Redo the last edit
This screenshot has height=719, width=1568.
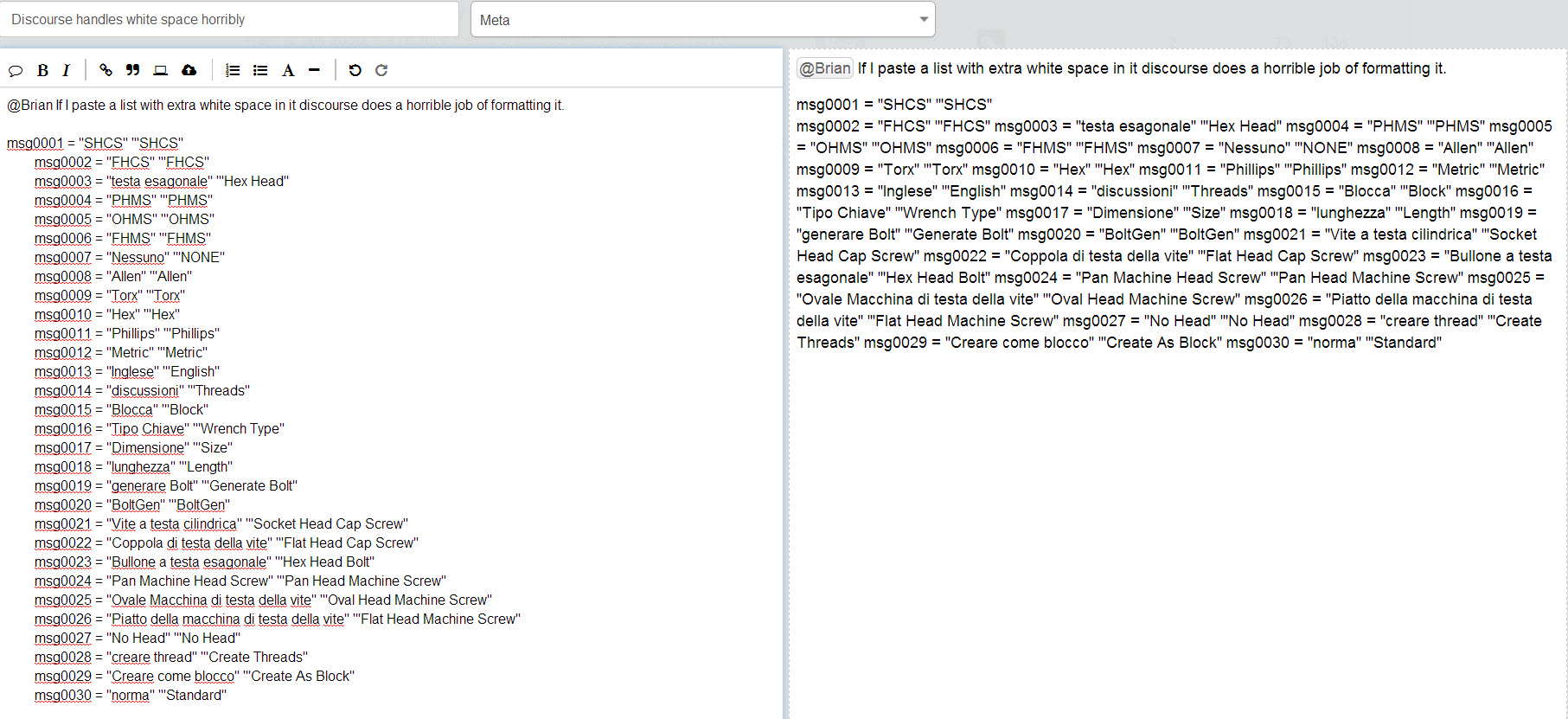click(x=381, y=71)
